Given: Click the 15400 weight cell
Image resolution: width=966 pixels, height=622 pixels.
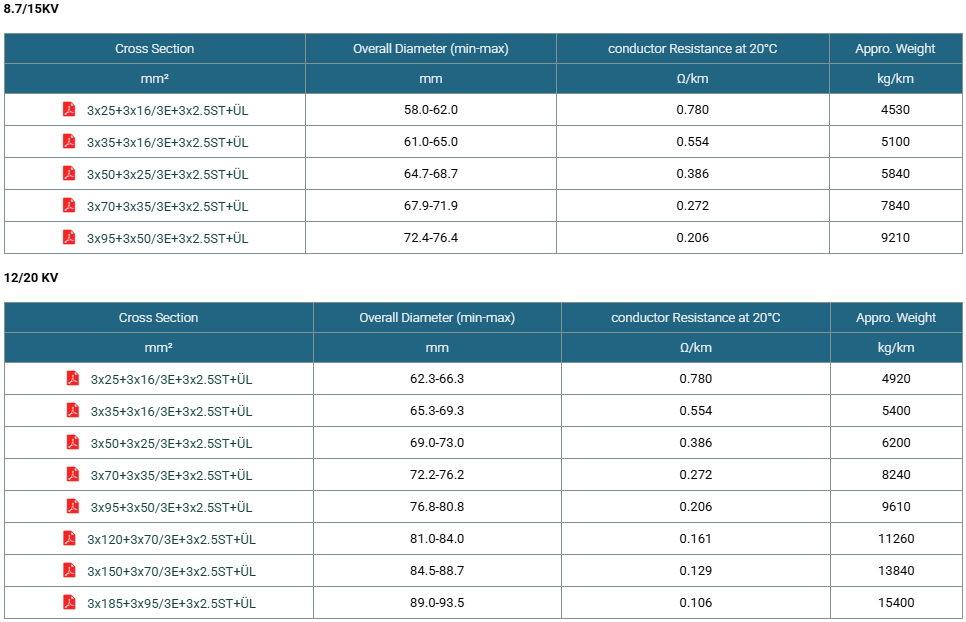Looking at the screenshot, I should click(x=896, y=602).
